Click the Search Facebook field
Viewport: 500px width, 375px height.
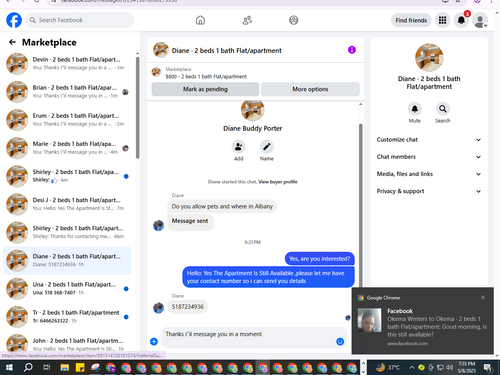click(x=80, y=20)
